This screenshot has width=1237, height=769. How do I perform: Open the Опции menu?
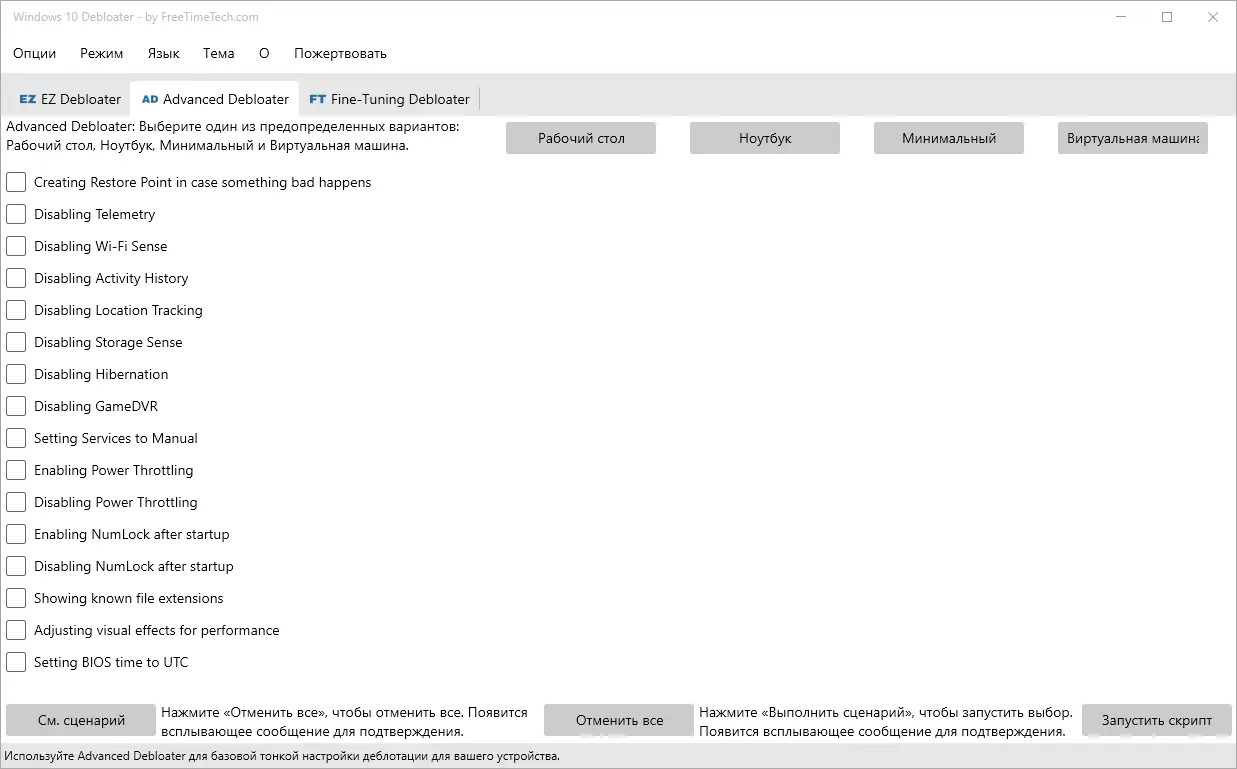pyautogui.click(x=35, y=53)
